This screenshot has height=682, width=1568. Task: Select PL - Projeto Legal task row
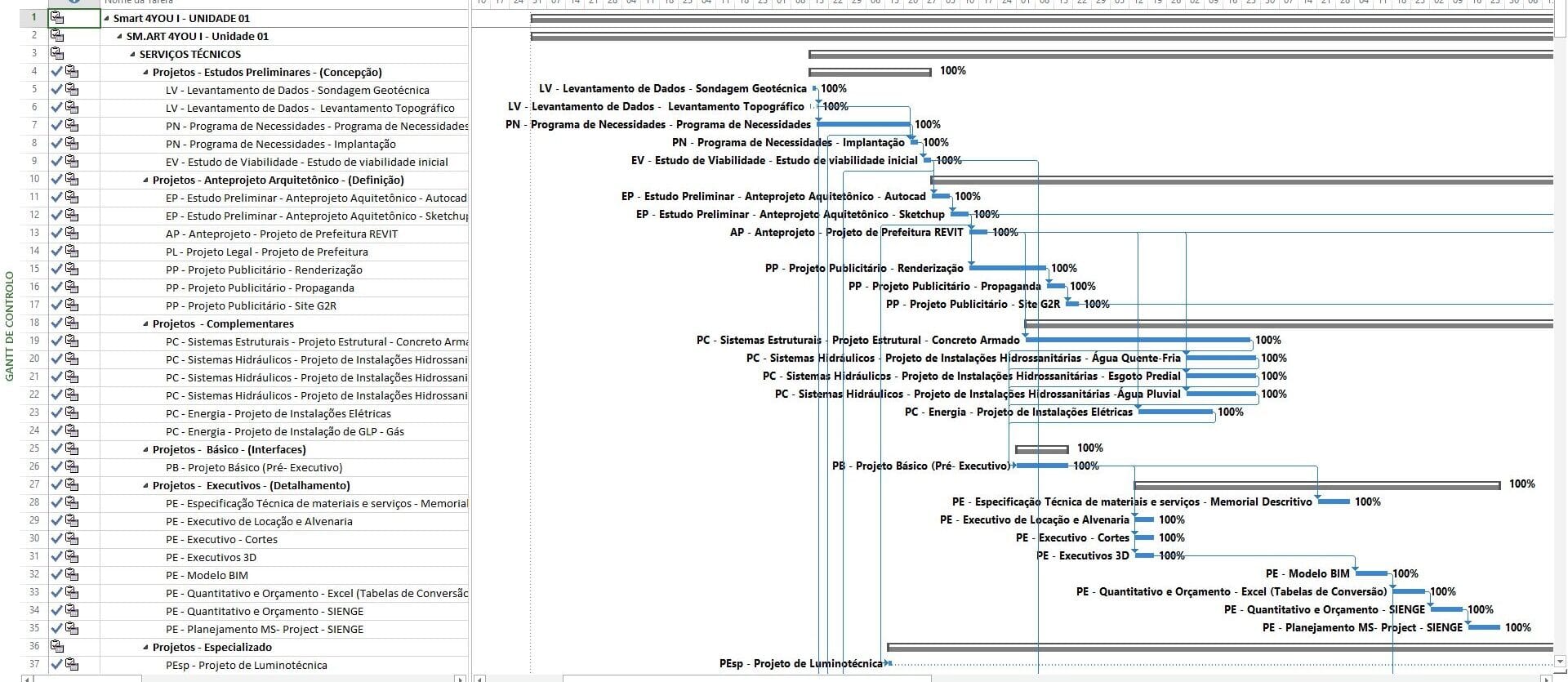[266, 252]
